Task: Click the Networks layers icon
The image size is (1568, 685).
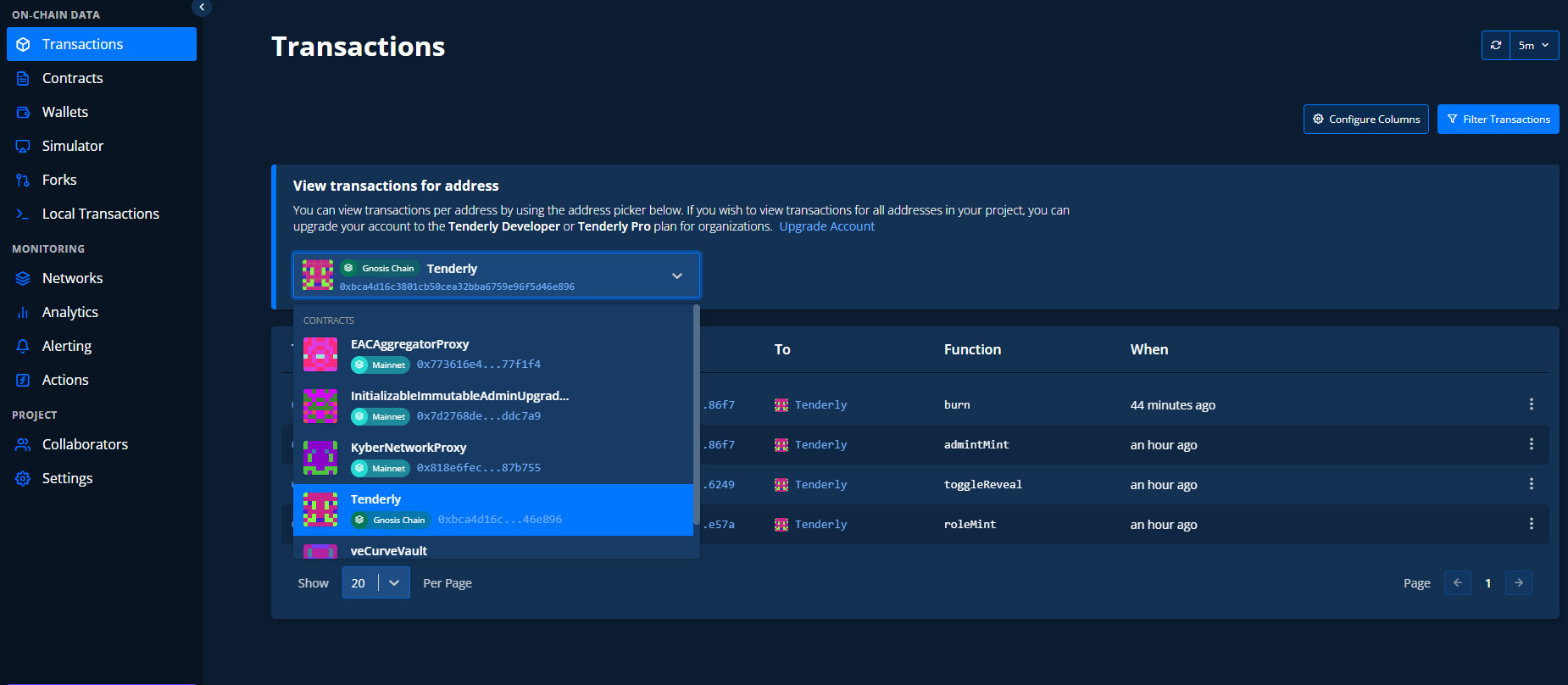Action: click(23, 278)
